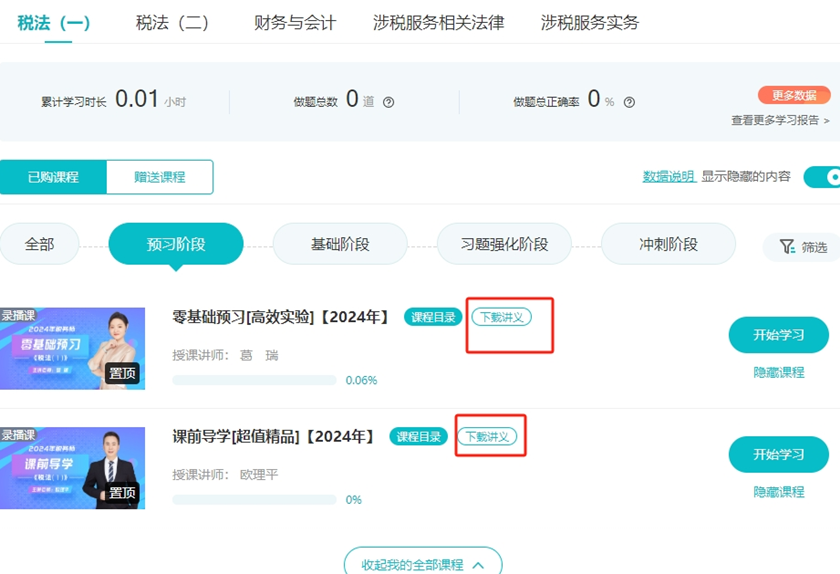Screen dimensions: 840x574
Task: Click the 零基础预习[高效实验]【2024年】title
Action: coord(281,317)
